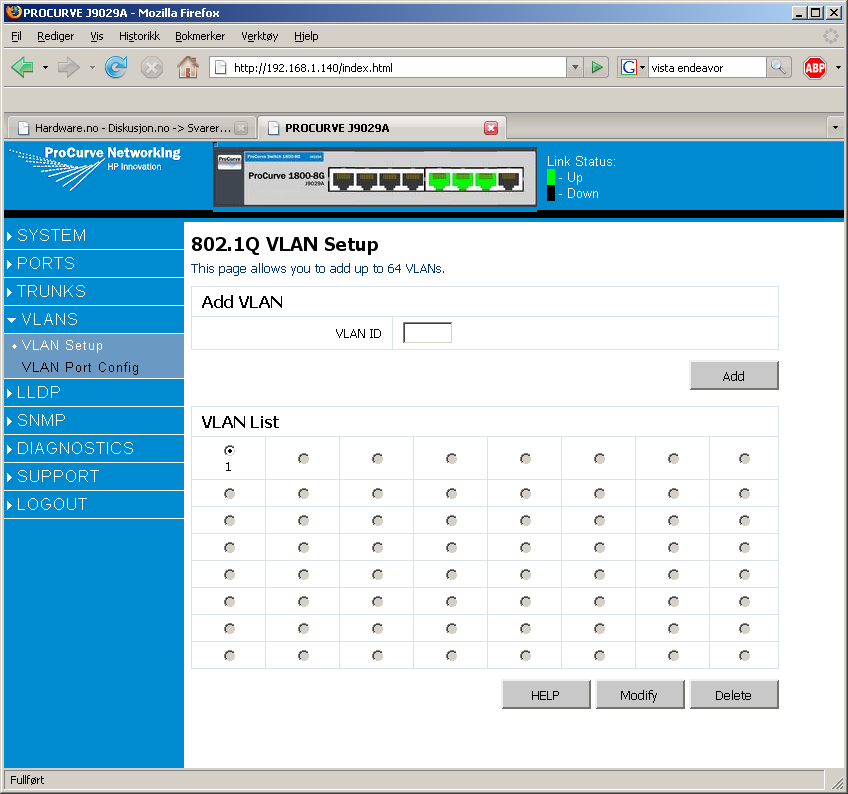848x794 pixels.
Task: Click the search box with vista endeavor
Action: pyautogui.click(x=707, y=68)
